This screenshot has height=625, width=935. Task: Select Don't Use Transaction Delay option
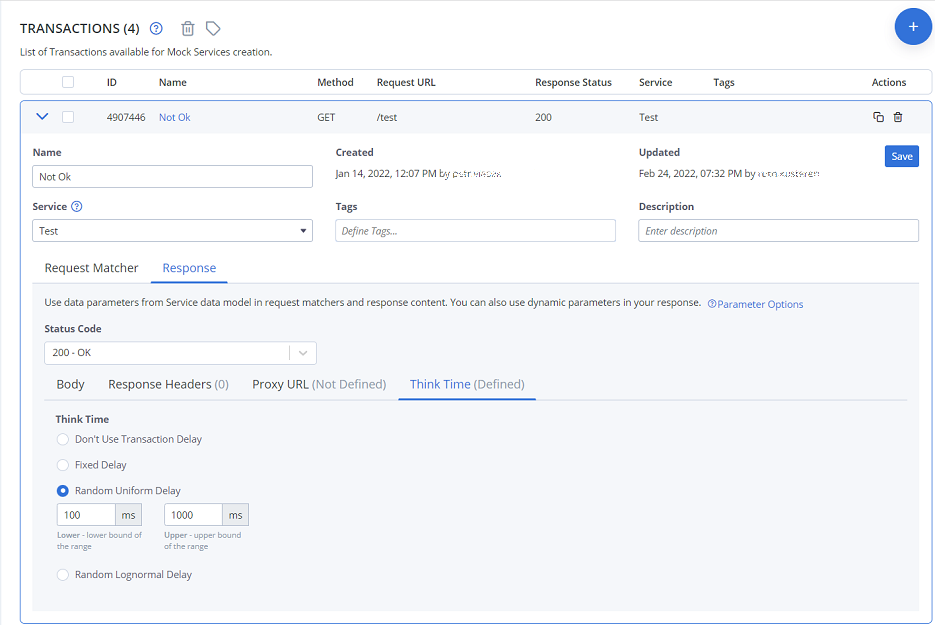[x=63, y=440]
